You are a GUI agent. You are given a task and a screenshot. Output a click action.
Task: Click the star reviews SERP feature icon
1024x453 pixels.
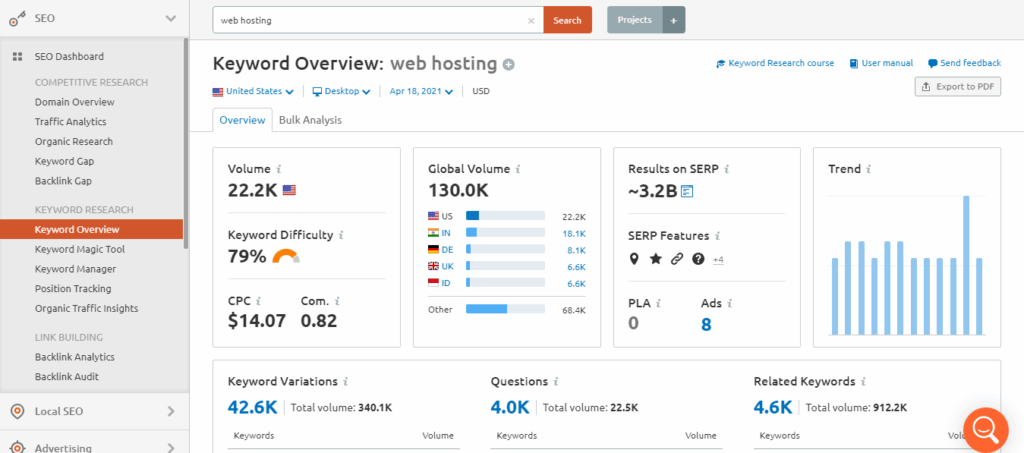[655, 259]
